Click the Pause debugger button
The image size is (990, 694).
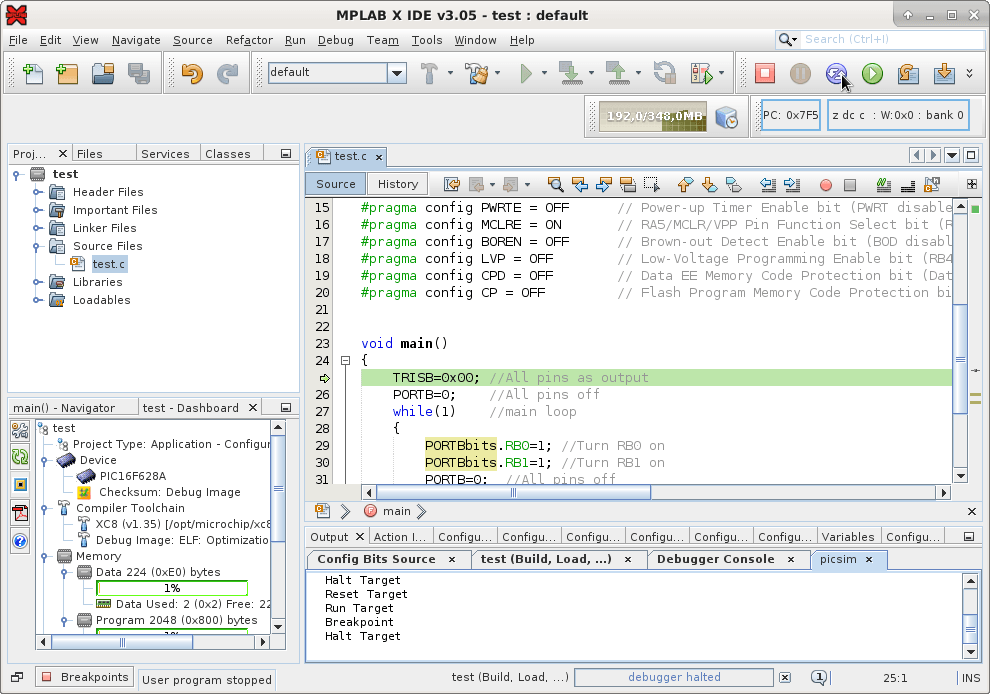click(x=800, y=73)
